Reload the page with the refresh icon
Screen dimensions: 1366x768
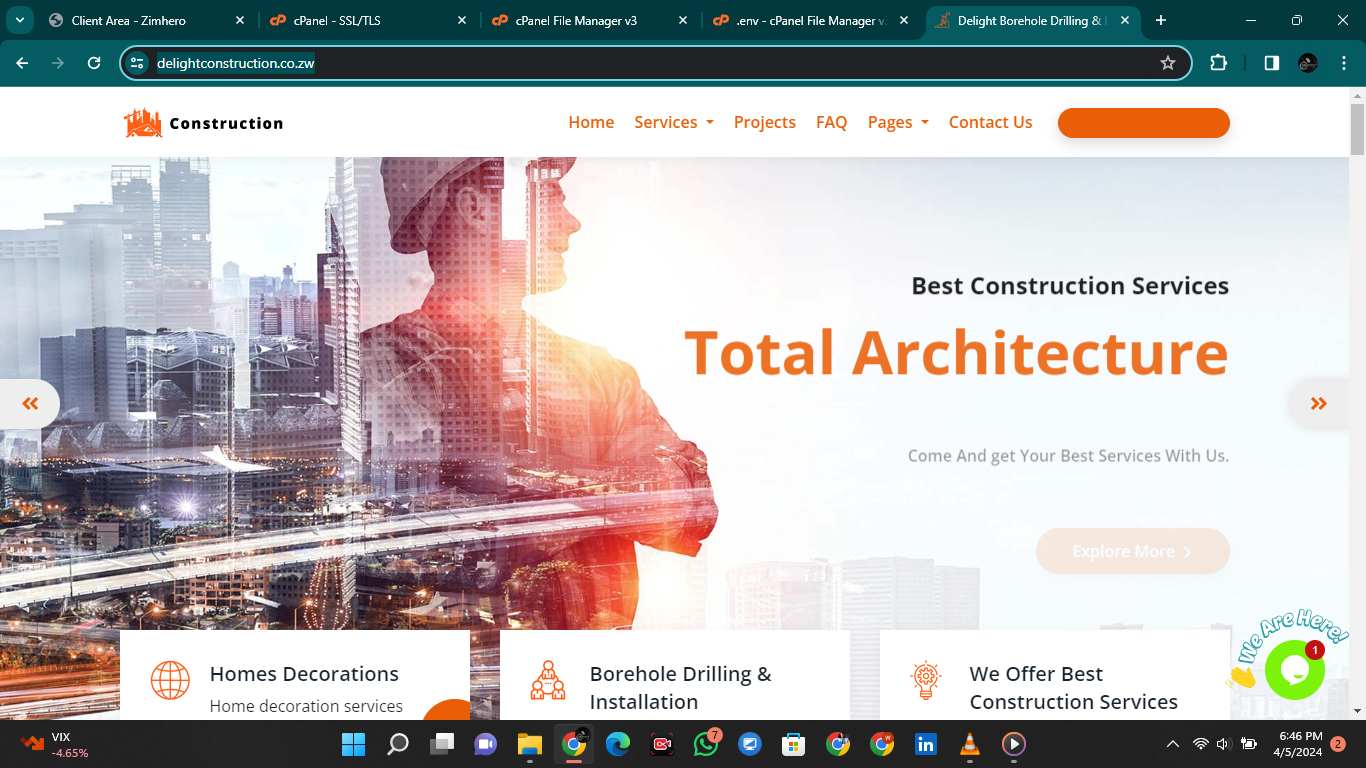coord(94,63)
